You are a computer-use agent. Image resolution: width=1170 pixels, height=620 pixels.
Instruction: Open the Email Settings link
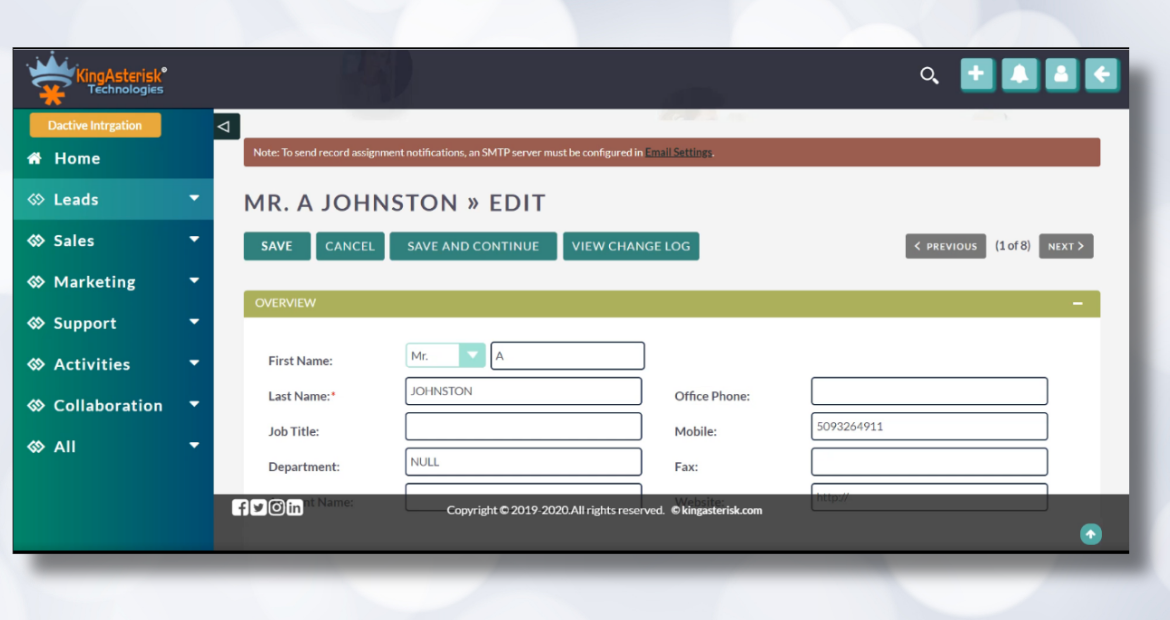coord(678,153)
